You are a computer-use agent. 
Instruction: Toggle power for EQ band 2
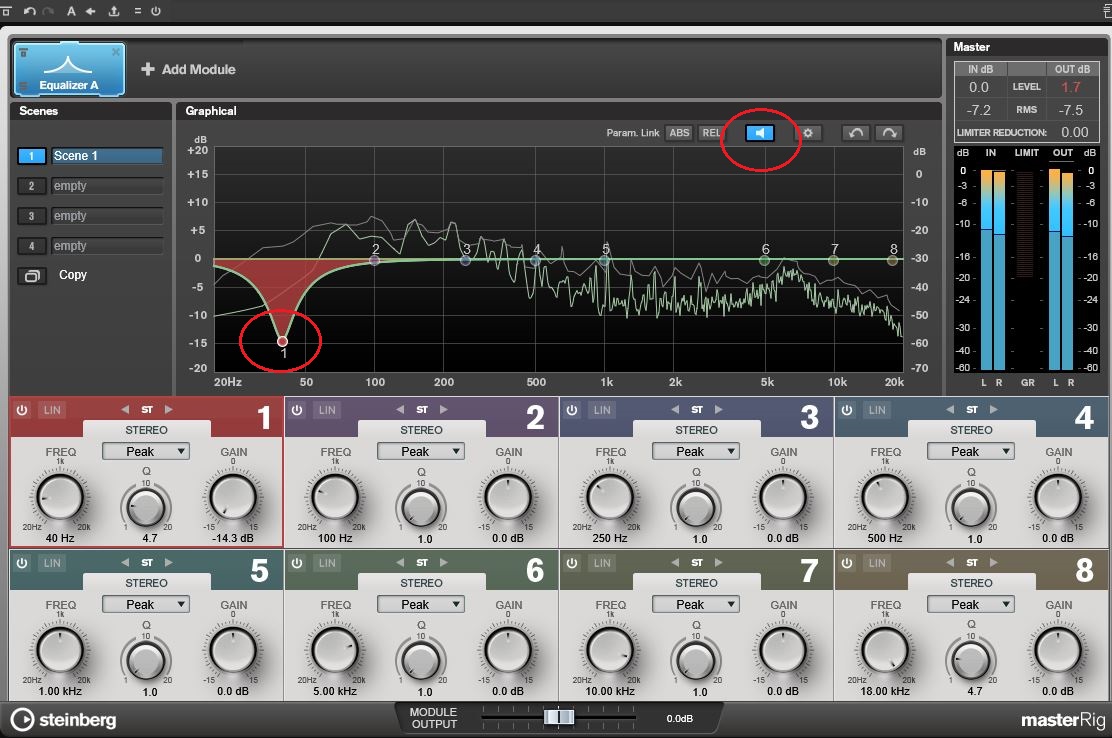[297, 410]
